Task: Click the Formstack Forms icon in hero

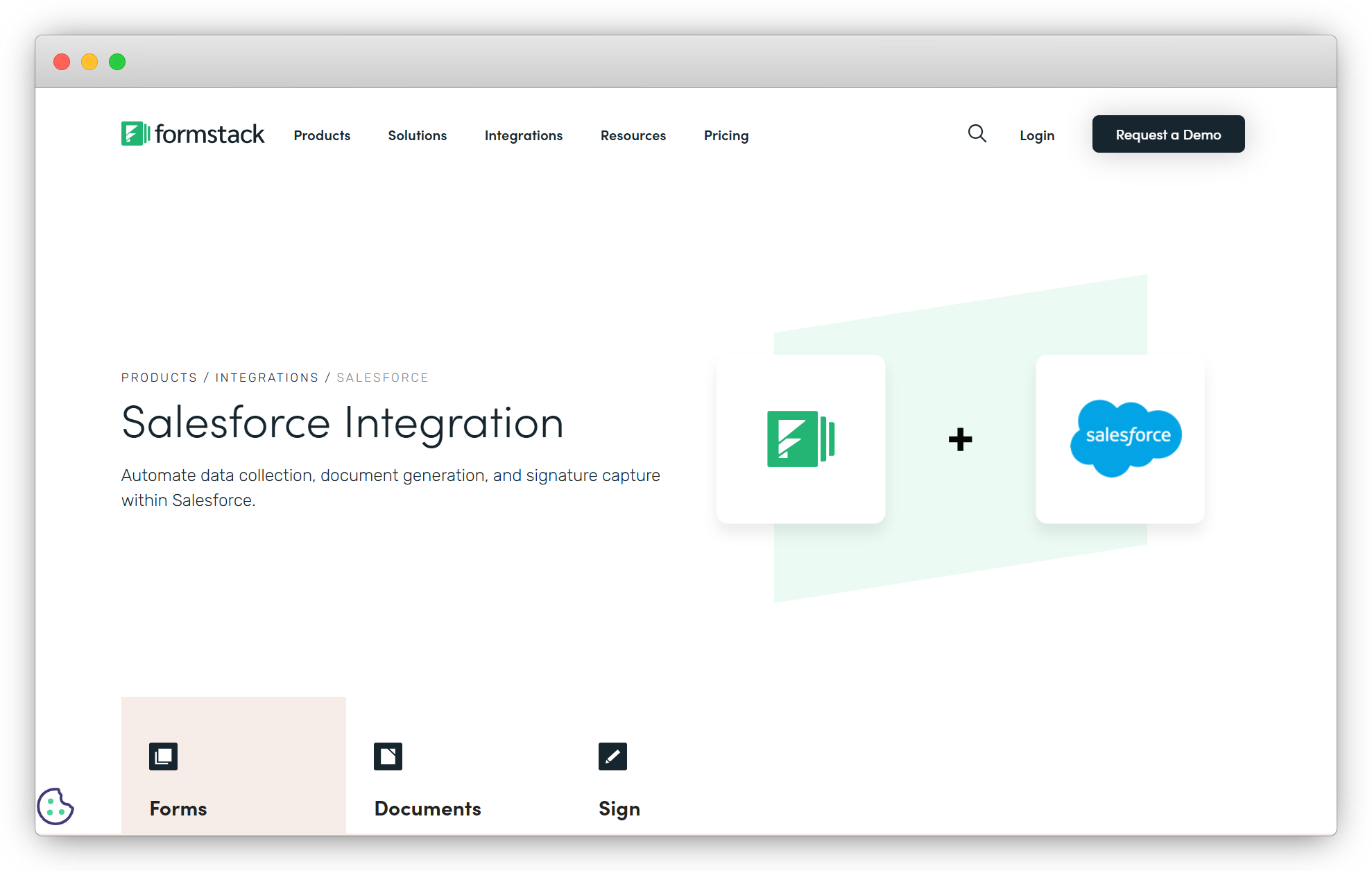Action: pyautogui.click(x=800, y=437)
